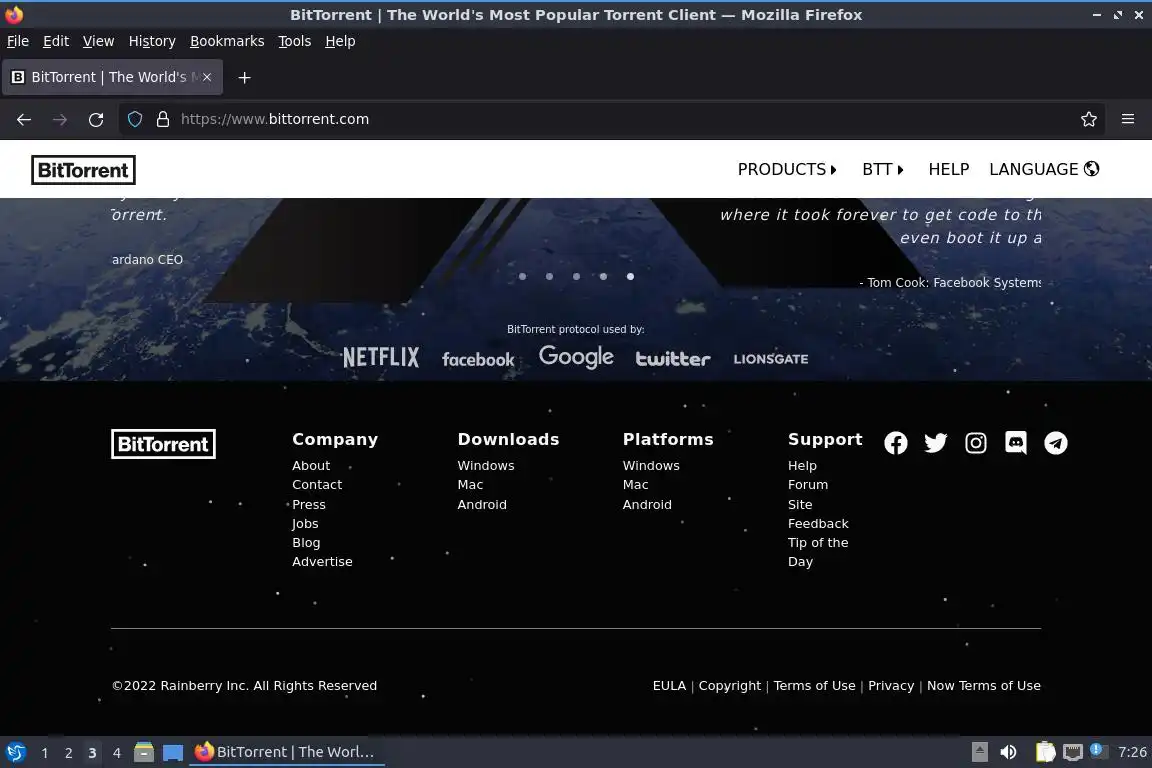1152x768 pixels.
Task: Open Feedback link under Support
Action: click(818, 524)
